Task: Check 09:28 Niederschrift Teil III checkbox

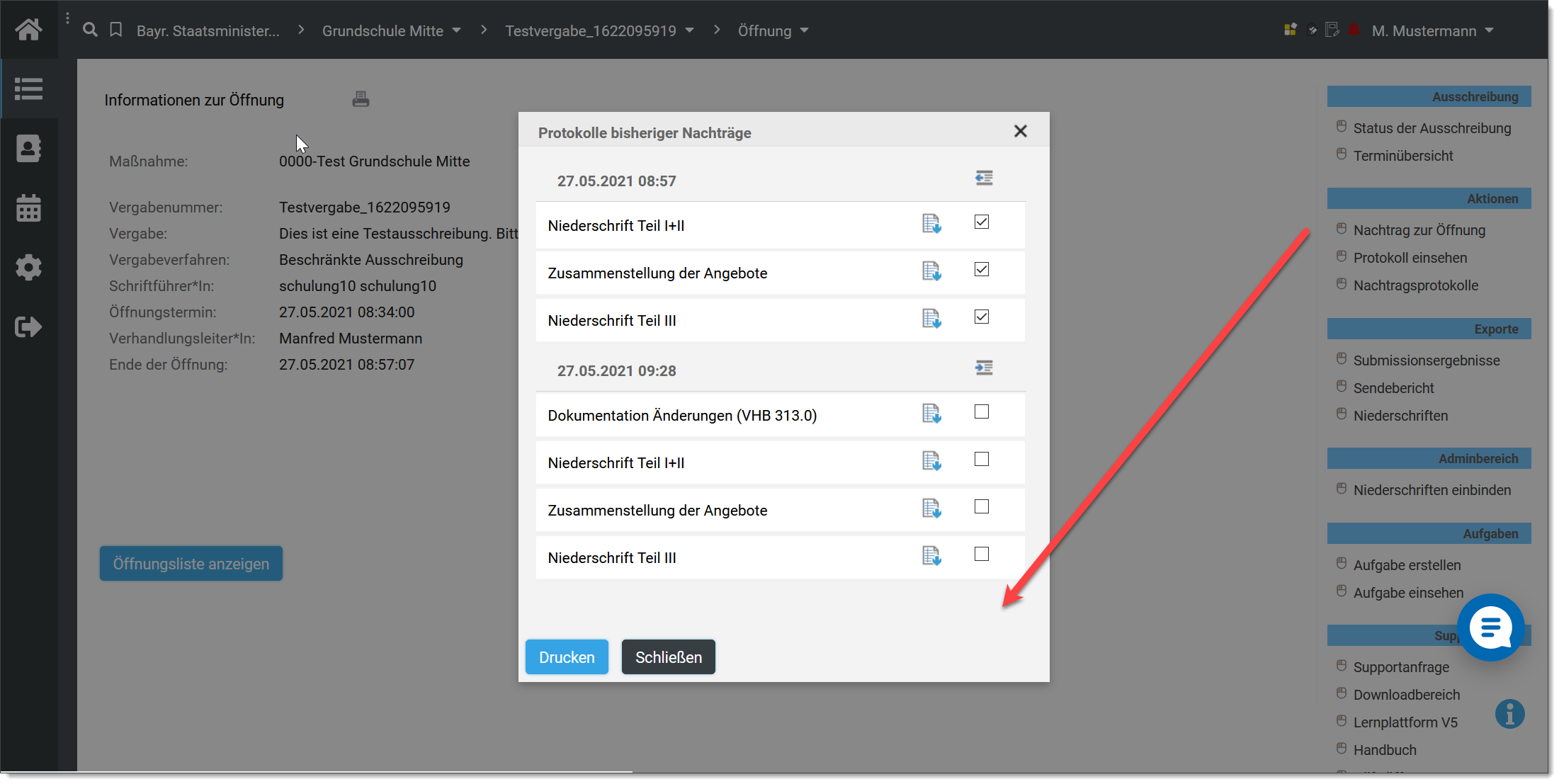Action: pyautogui.click(x=981, y=555)
